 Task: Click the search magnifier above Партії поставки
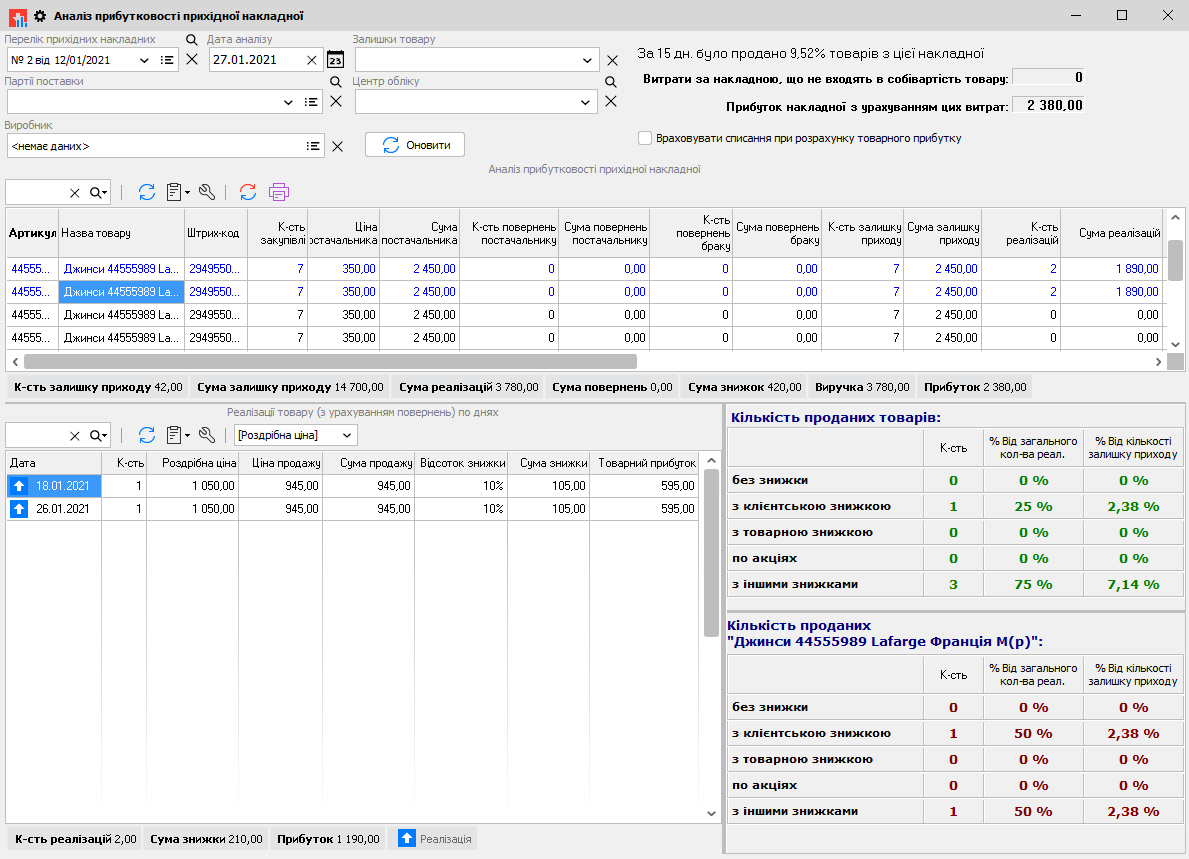[336, 82]
